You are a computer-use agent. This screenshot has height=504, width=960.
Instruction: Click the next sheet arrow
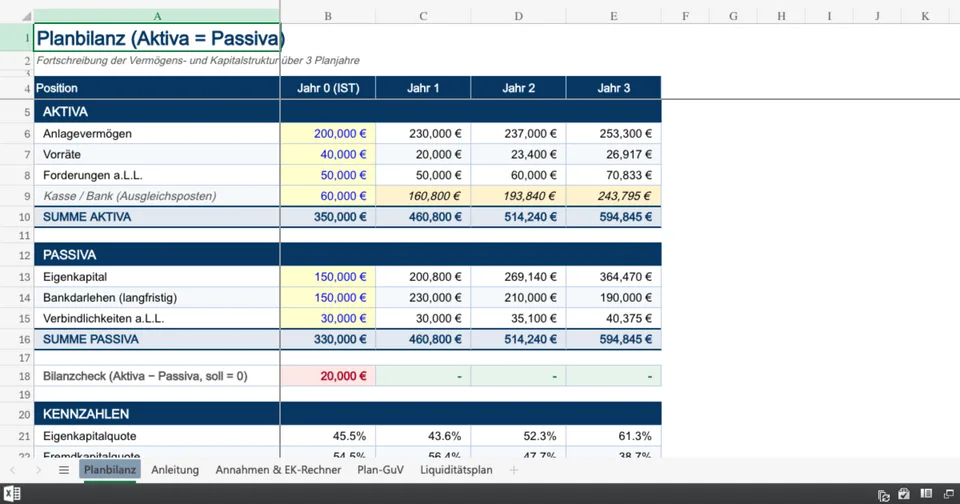pyautogui.click(x=38, y=470)
